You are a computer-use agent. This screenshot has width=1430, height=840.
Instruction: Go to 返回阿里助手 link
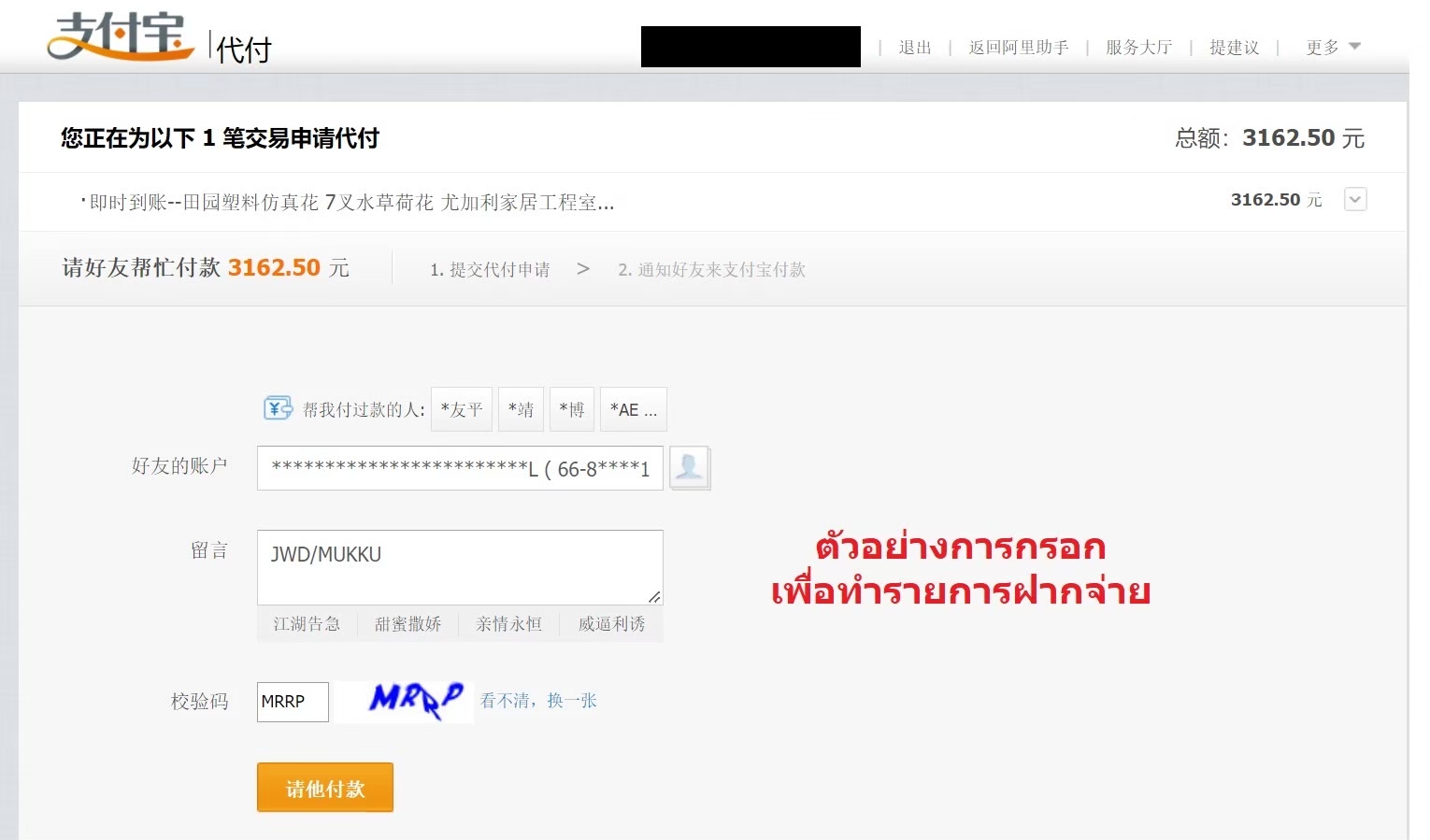coord(1018,48)
